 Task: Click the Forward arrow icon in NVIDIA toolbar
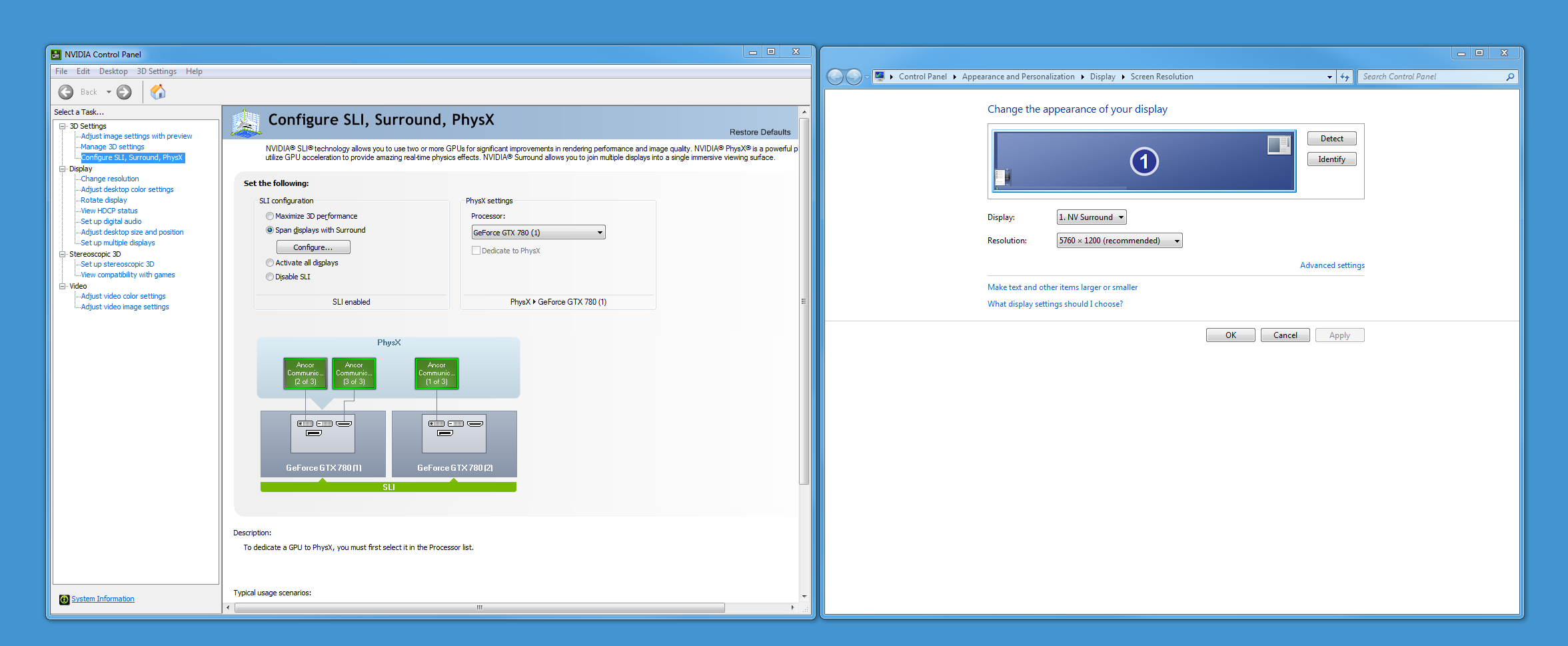(x=124, y=92)
